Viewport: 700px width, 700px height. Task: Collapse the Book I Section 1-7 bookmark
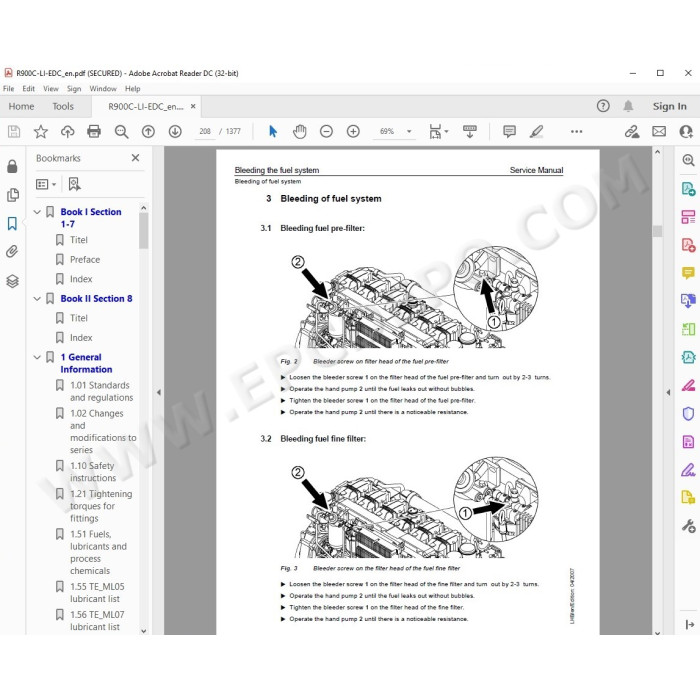point(37,212)
